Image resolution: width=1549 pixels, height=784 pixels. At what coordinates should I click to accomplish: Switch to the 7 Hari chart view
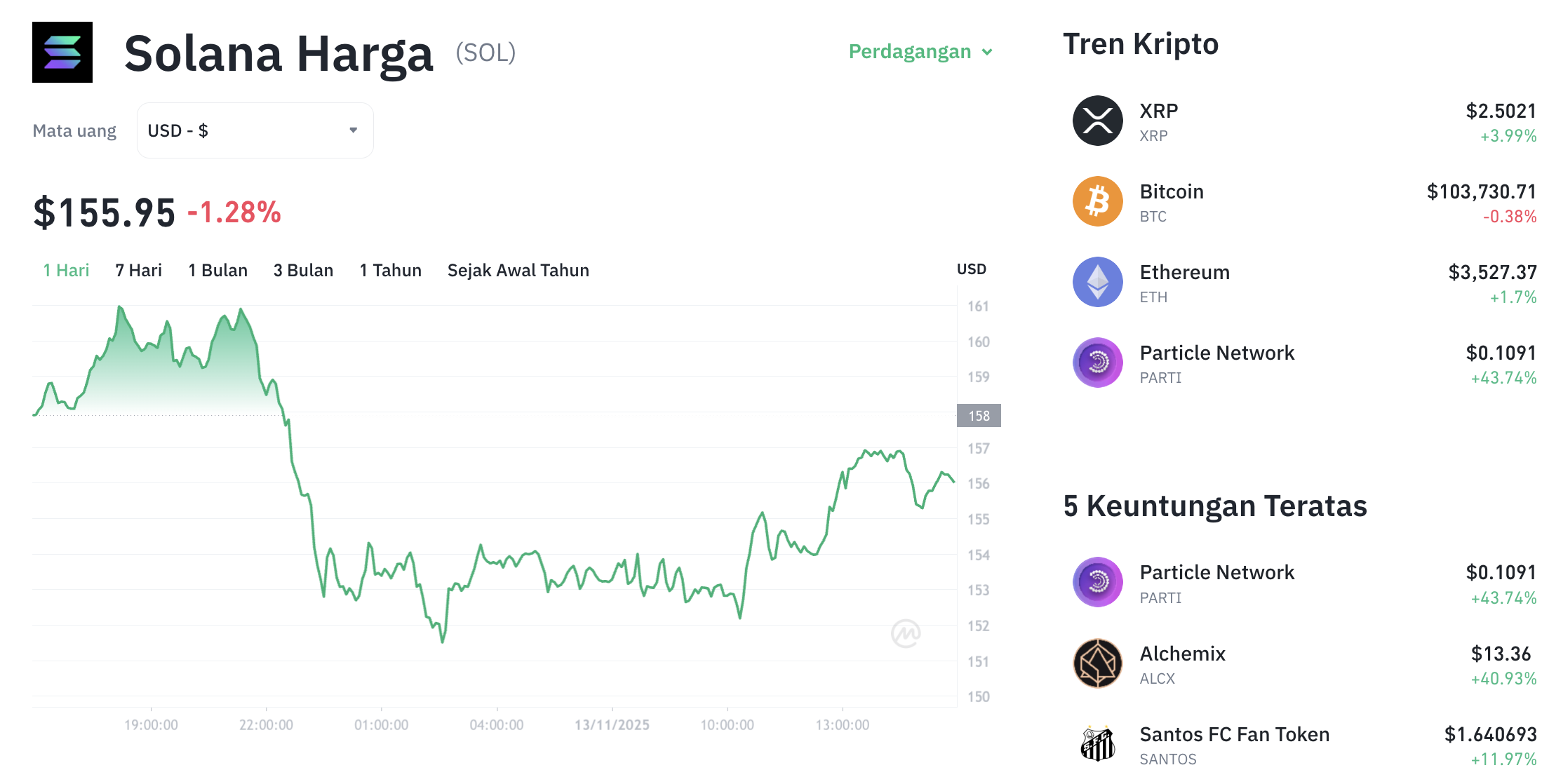138,270
